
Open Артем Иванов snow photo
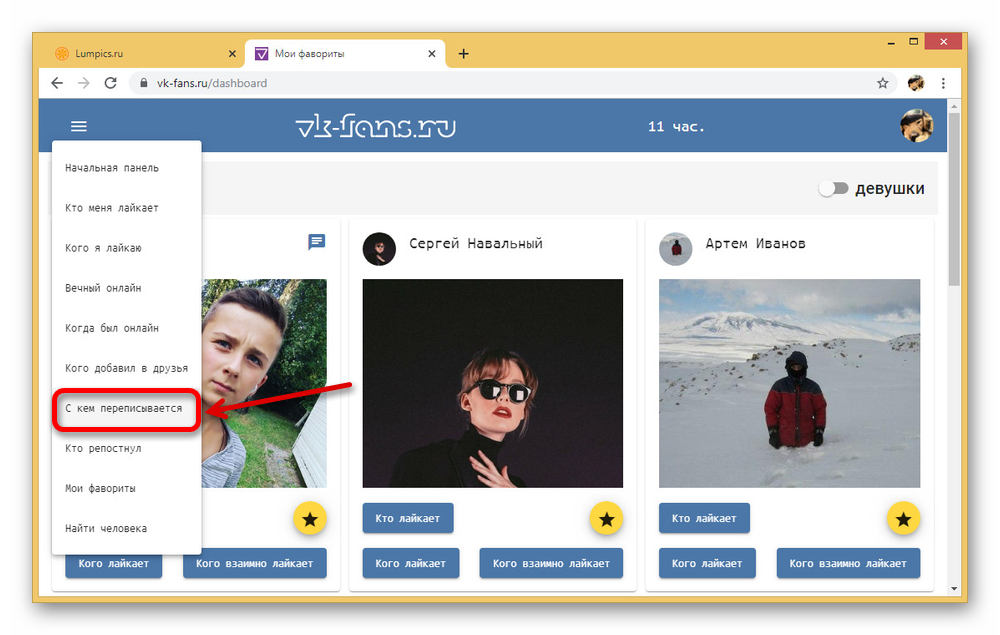click(x=790, y=383)
